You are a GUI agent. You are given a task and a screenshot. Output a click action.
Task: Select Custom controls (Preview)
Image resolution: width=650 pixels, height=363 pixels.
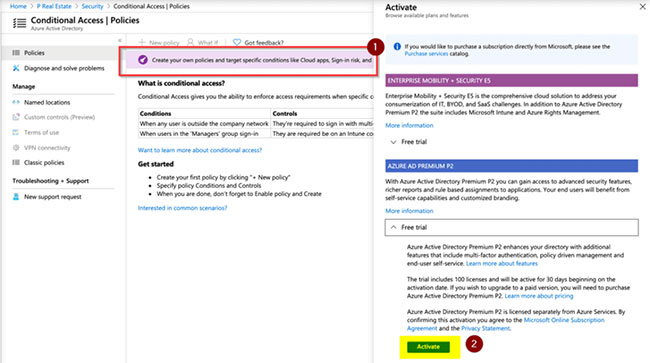point(59,117)
